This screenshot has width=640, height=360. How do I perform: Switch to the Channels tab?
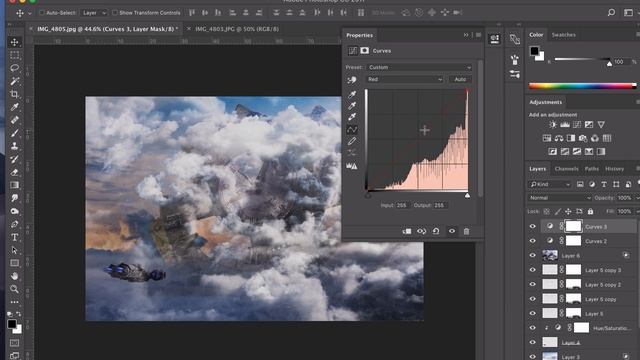(566, 169)
